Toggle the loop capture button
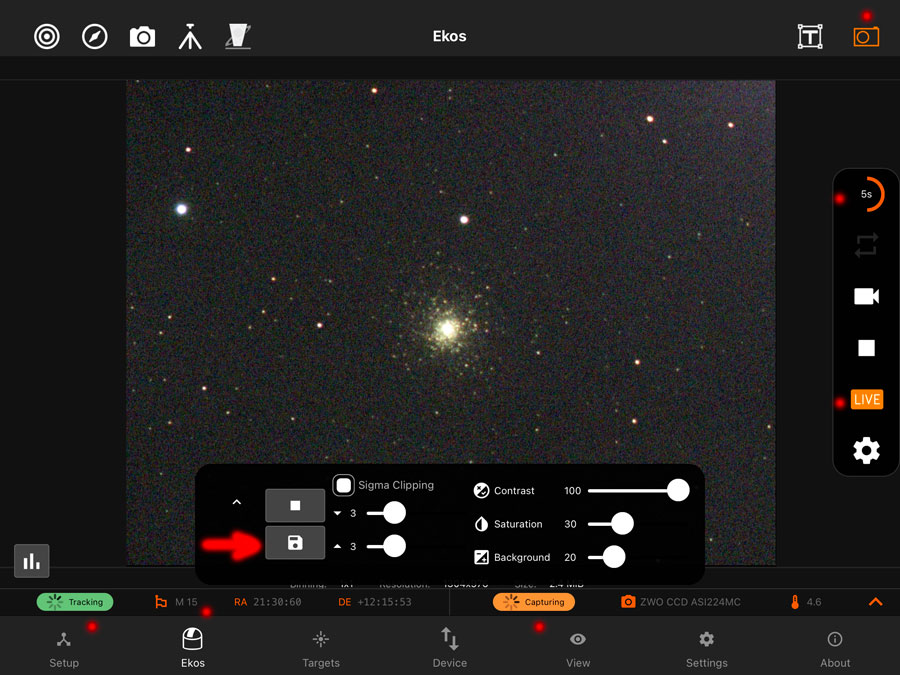 [866, 245]
